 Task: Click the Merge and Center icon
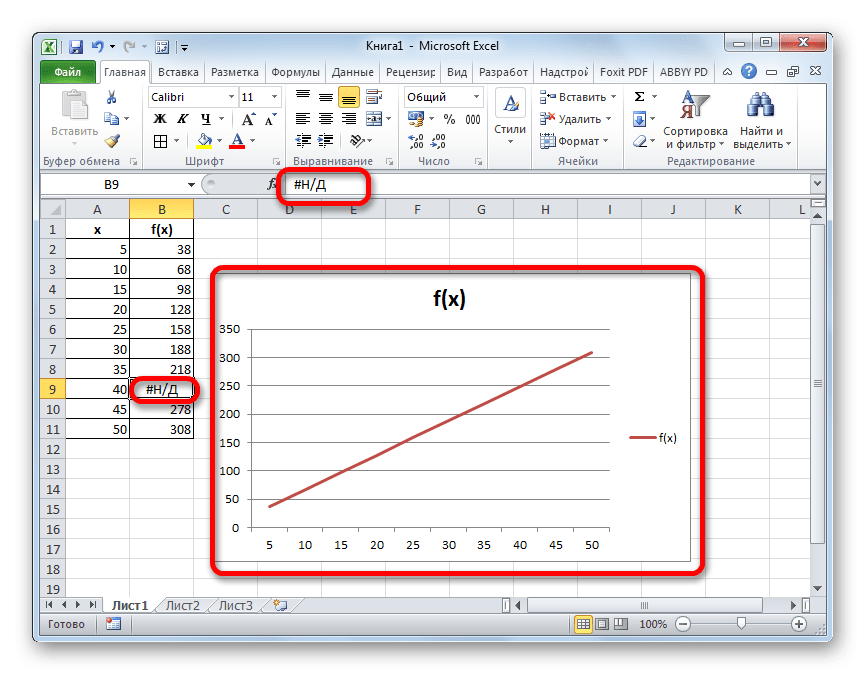(x=374, y=119)
